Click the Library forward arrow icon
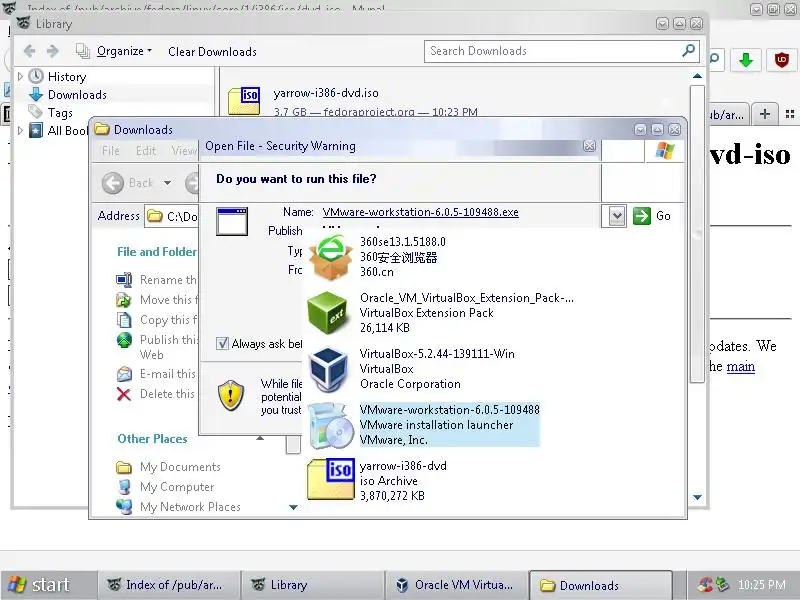This screenshot has height=600, width=800. (x=53, y=51)
